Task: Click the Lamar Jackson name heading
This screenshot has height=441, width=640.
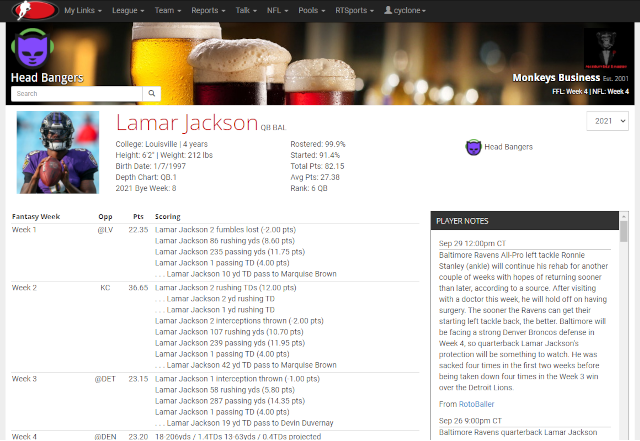Action: pyautogui.click(x=187, y=122)
